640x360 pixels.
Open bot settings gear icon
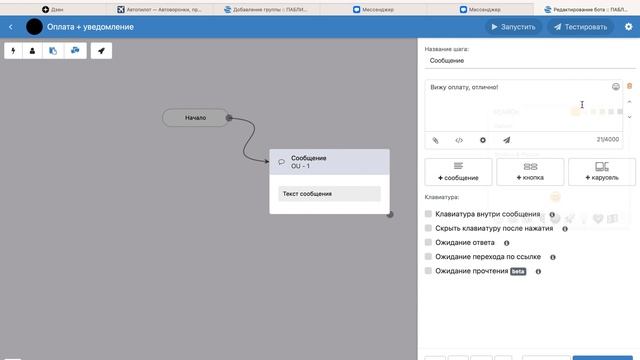click(x=629, y=27)
